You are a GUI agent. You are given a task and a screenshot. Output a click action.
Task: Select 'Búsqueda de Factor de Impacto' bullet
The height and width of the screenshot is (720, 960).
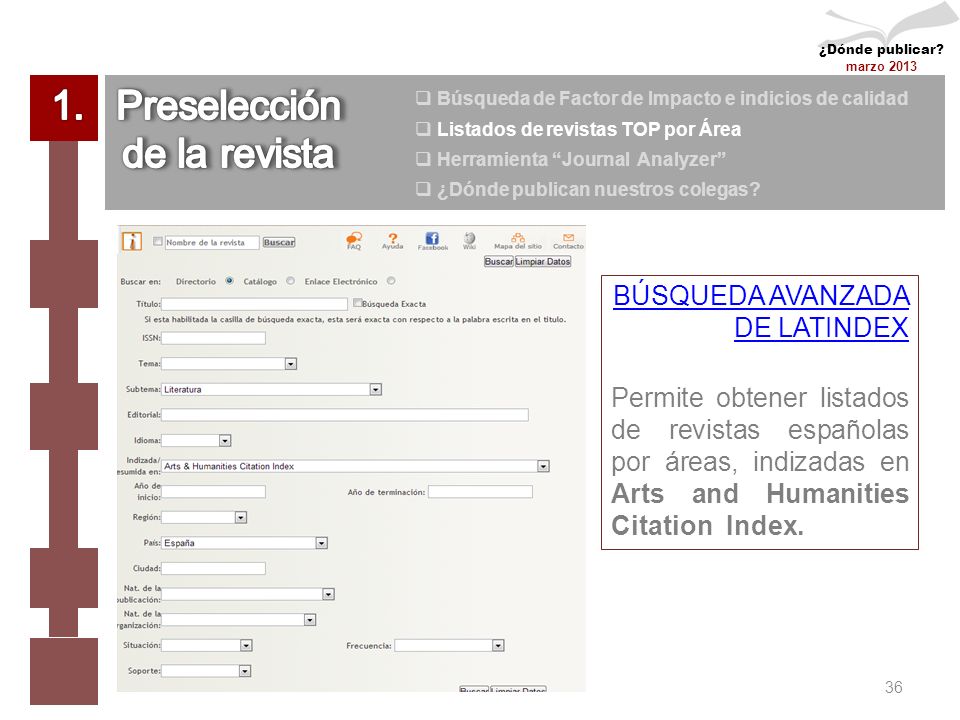[662, 99]
